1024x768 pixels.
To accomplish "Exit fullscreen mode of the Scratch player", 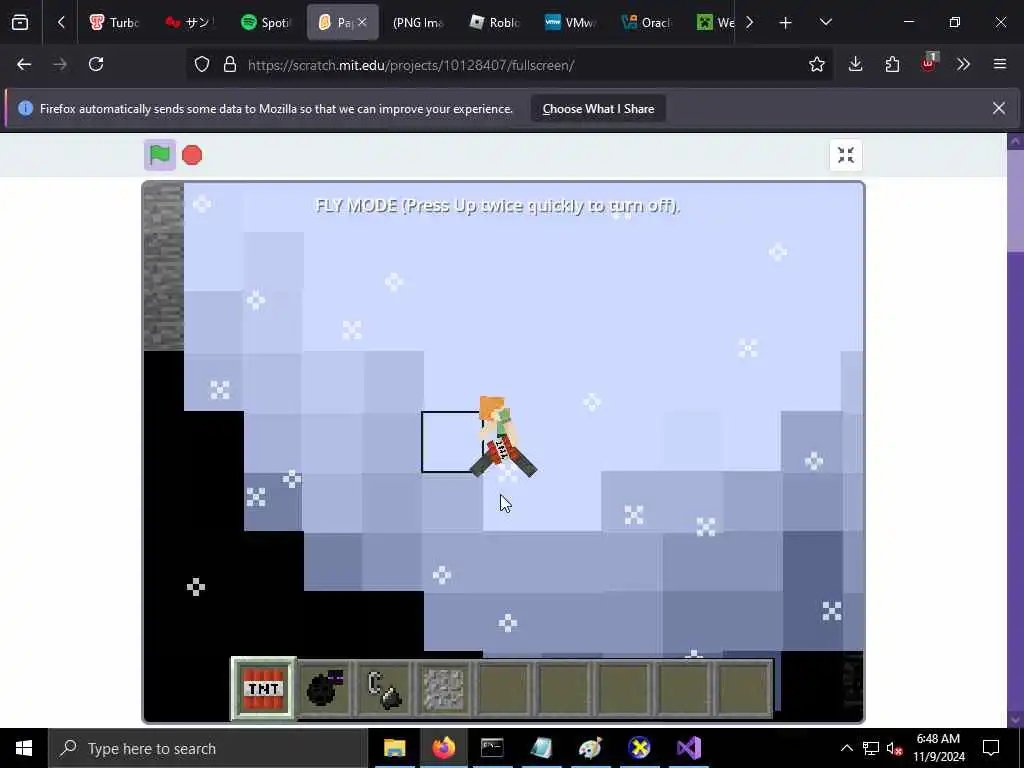I will 846,155.
